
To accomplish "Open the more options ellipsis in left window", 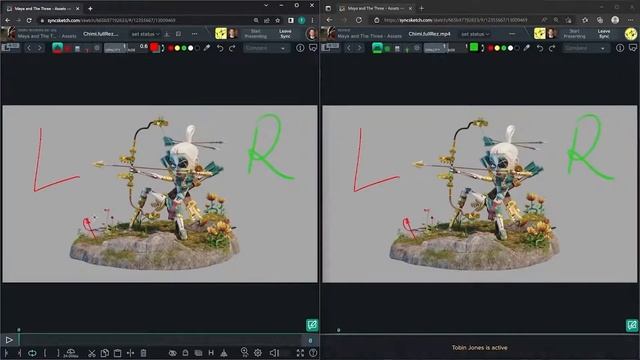I will (x=195, y=34).
